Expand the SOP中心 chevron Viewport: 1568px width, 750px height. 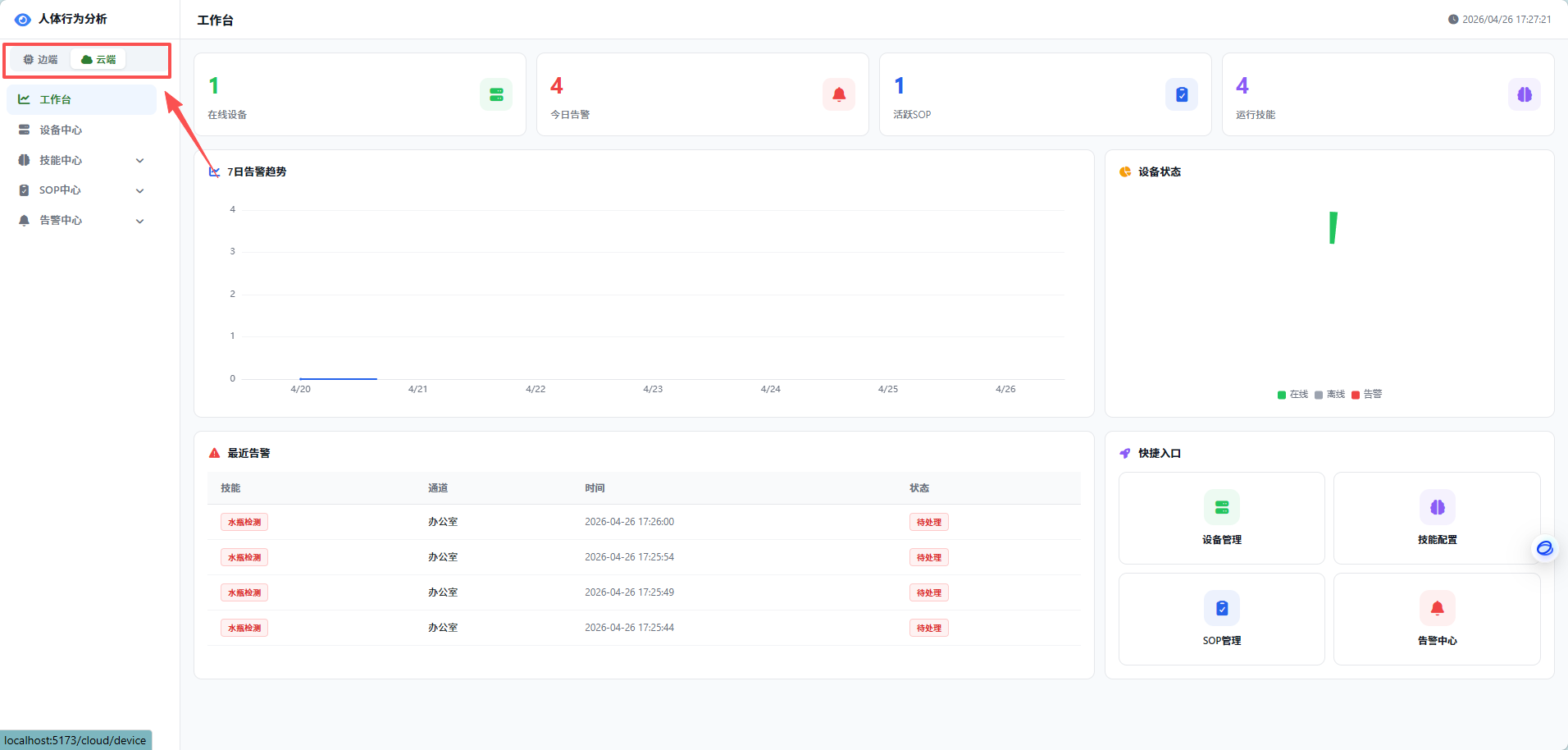[x=140, y=191]
